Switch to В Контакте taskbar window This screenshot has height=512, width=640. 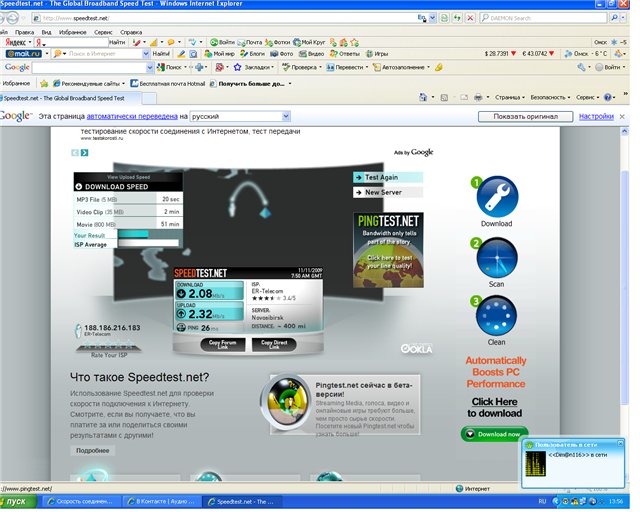pos(162,501)
